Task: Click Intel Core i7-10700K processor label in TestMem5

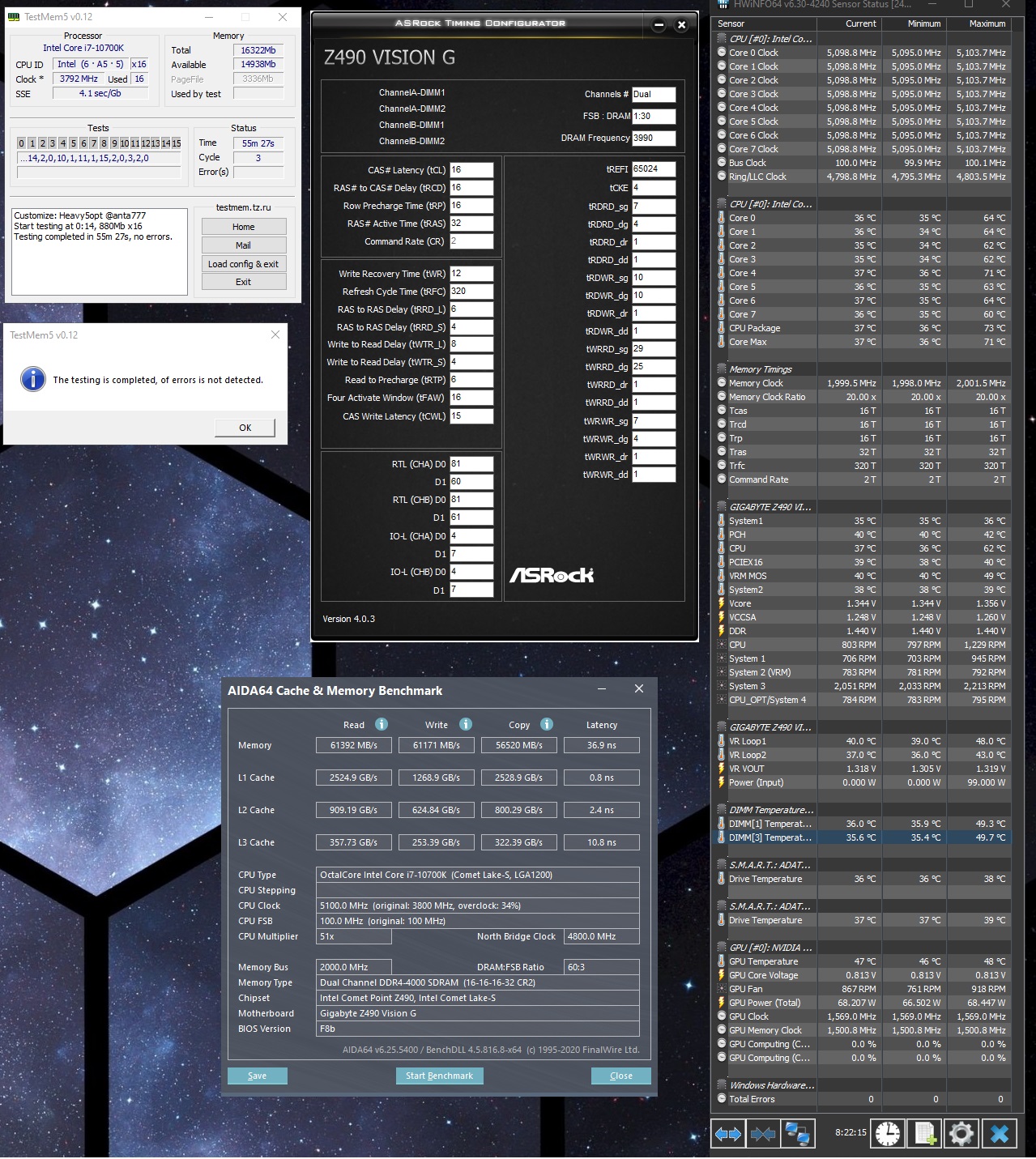Action: coord(83,48)
